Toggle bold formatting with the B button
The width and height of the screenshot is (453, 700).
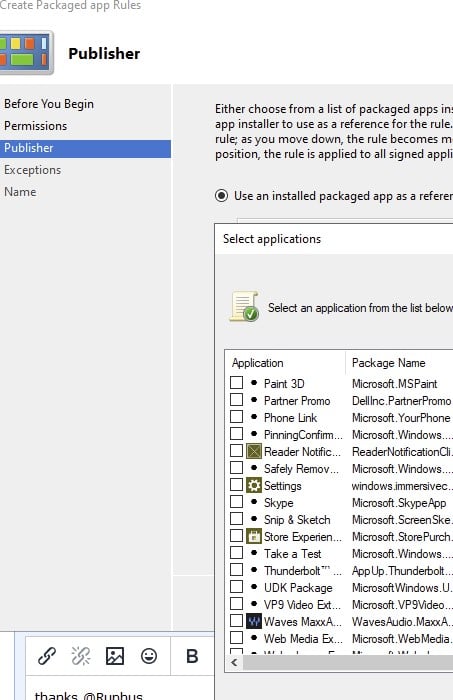click(192, 656)
